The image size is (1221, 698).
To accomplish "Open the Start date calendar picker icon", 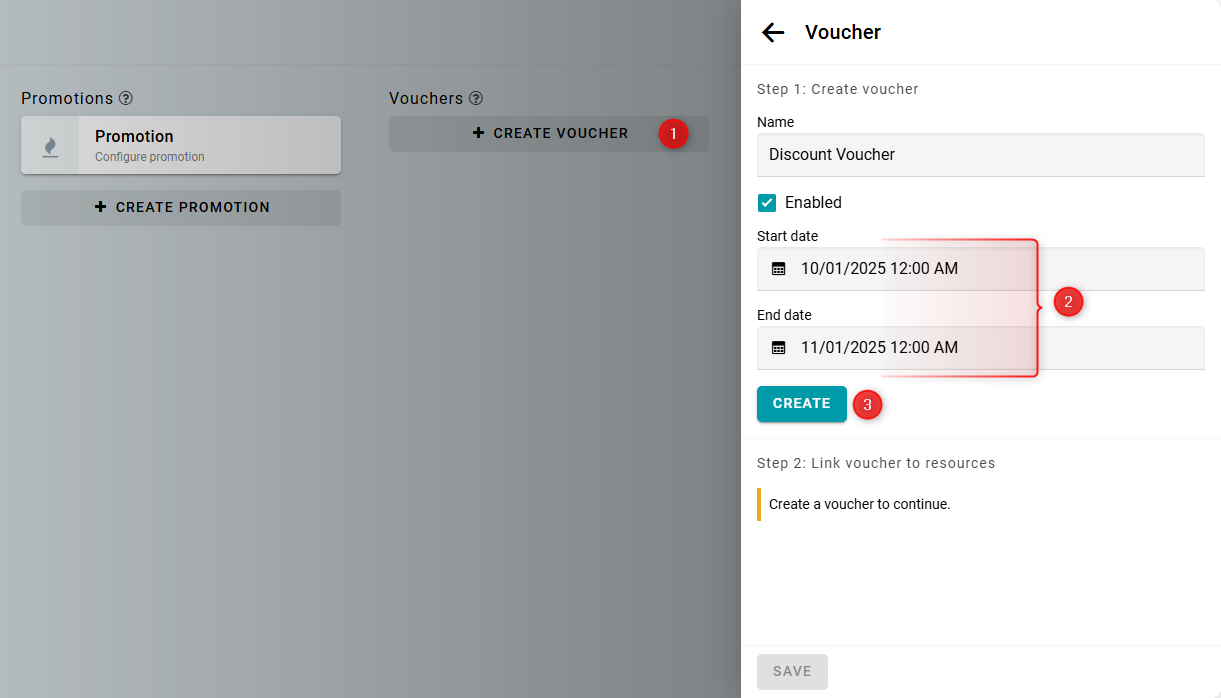I will coord(779,269).
